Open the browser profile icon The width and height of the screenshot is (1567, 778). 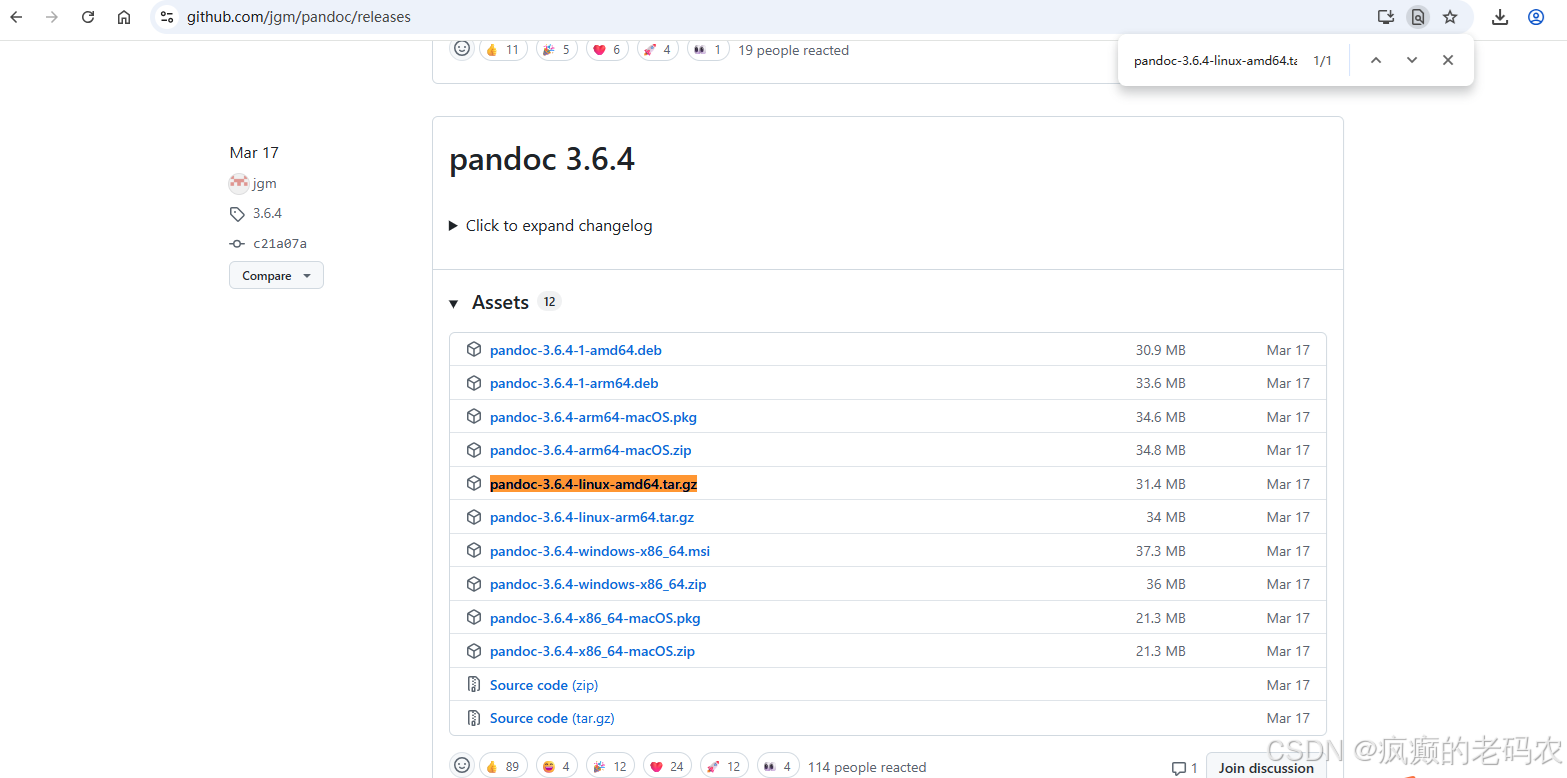(1536, 17)
